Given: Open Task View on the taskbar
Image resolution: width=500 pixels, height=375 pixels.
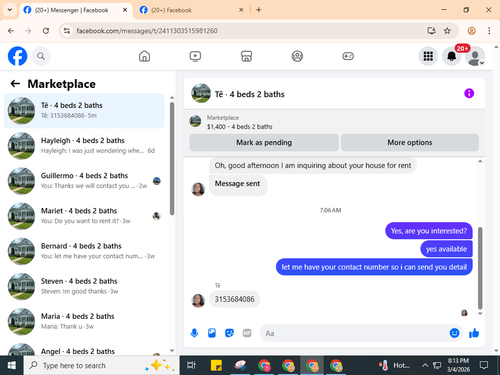Looking at the screenshot, I should tap(192, 365).
